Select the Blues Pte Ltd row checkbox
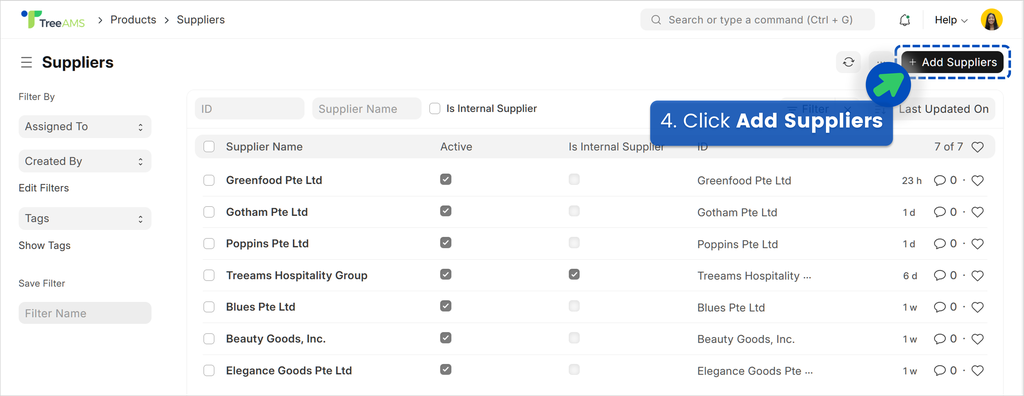Image resolution: width=1024 pixels, height=396 pixels. click(x=209, y=307)
